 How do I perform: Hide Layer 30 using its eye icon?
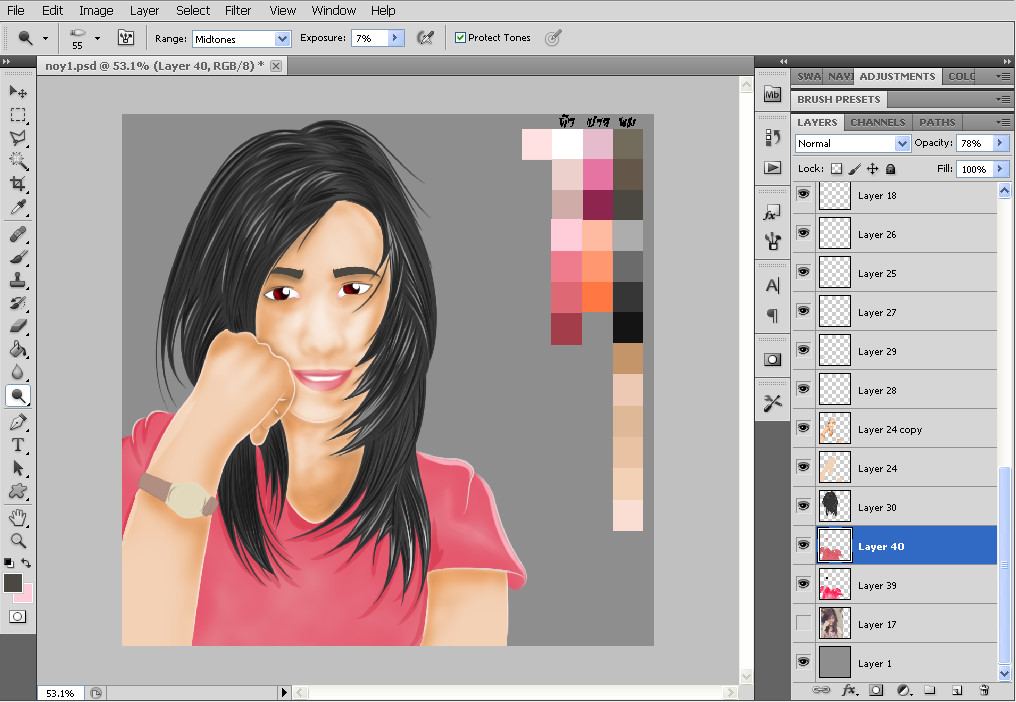pyautogui.click(x=803, y=507)
